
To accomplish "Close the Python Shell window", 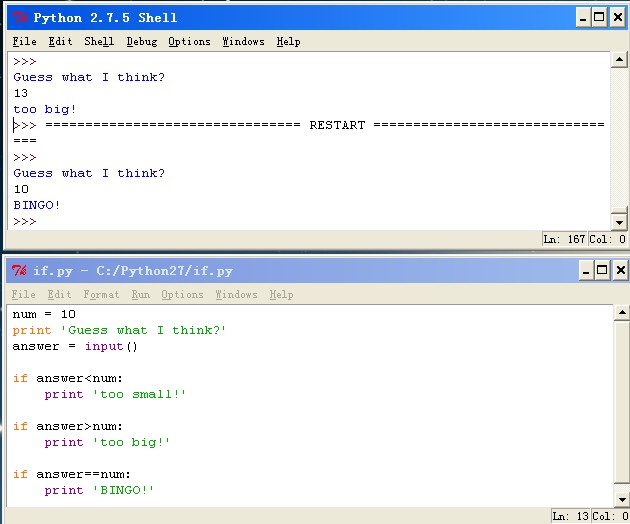I will 618,18.
